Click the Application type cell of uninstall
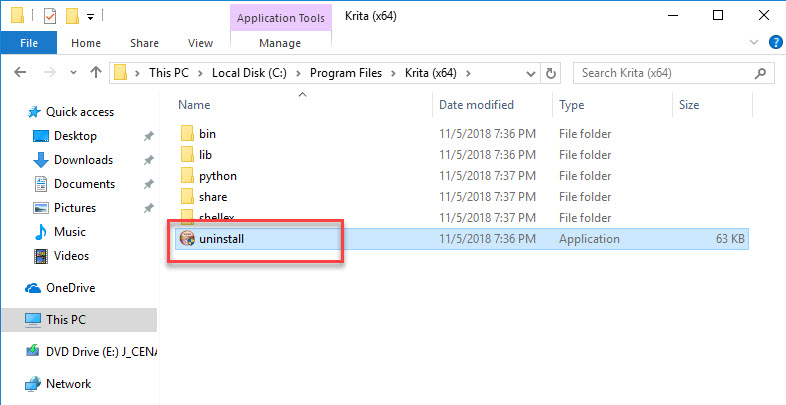 589,239
